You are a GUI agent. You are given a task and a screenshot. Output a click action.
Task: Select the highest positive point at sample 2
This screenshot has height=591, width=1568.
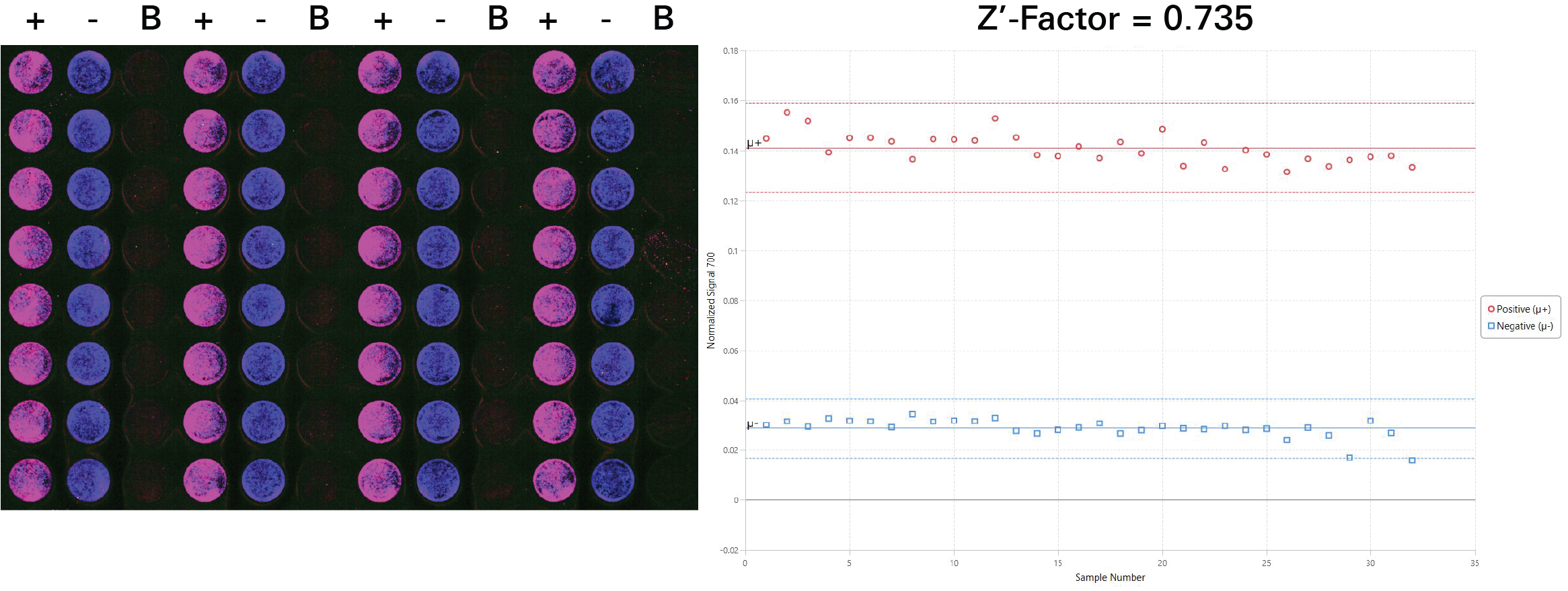787,112
